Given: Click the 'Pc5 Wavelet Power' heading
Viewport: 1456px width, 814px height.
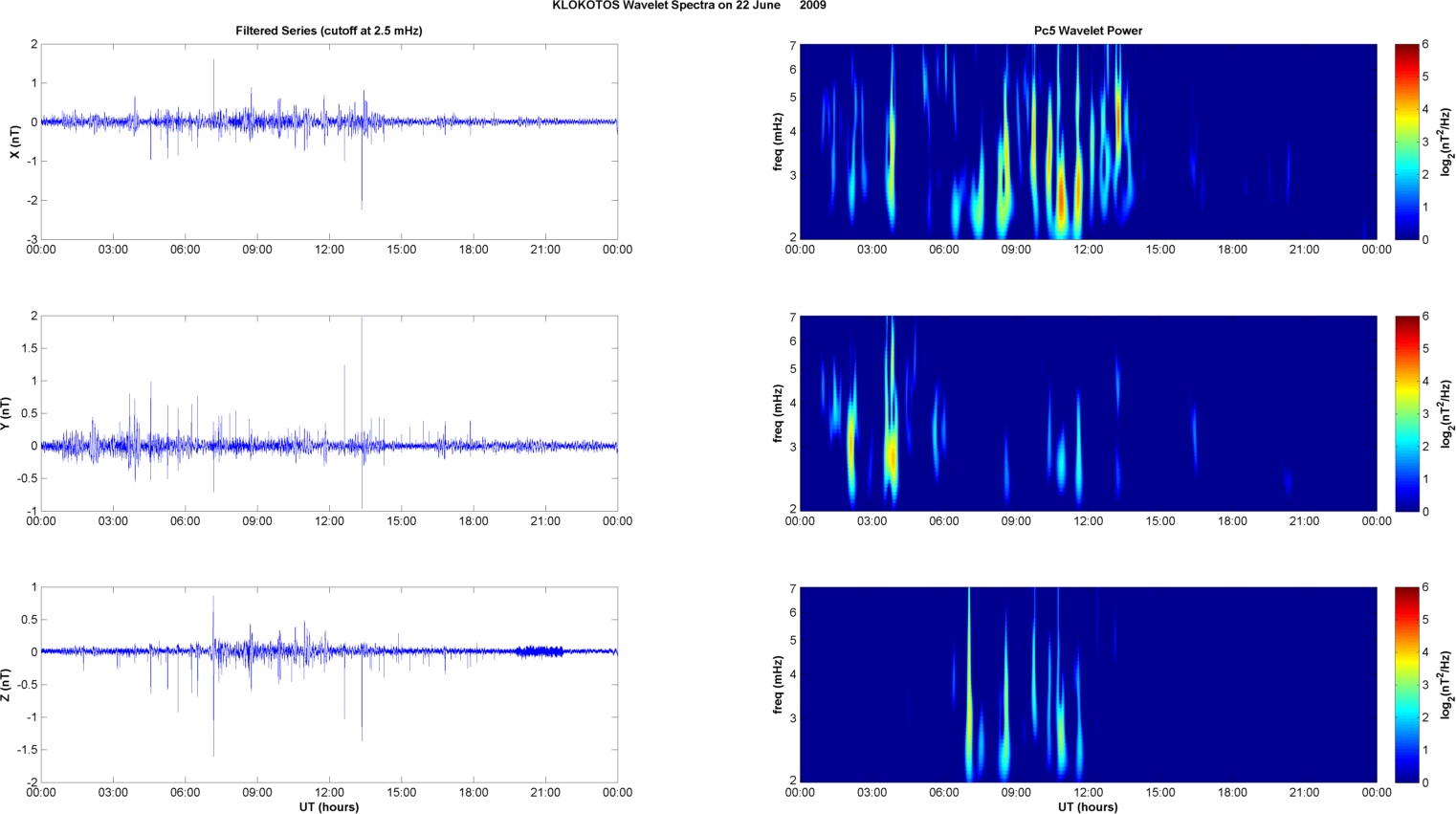Looking at the screenshot, I should [x=1088, y=31].
